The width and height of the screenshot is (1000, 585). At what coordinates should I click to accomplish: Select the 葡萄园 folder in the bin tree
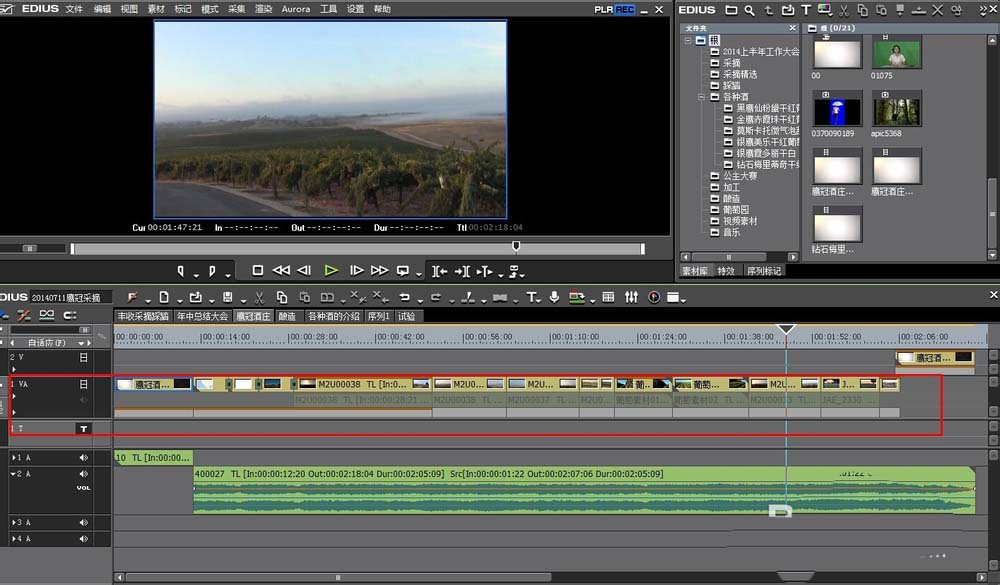(735, 210)
